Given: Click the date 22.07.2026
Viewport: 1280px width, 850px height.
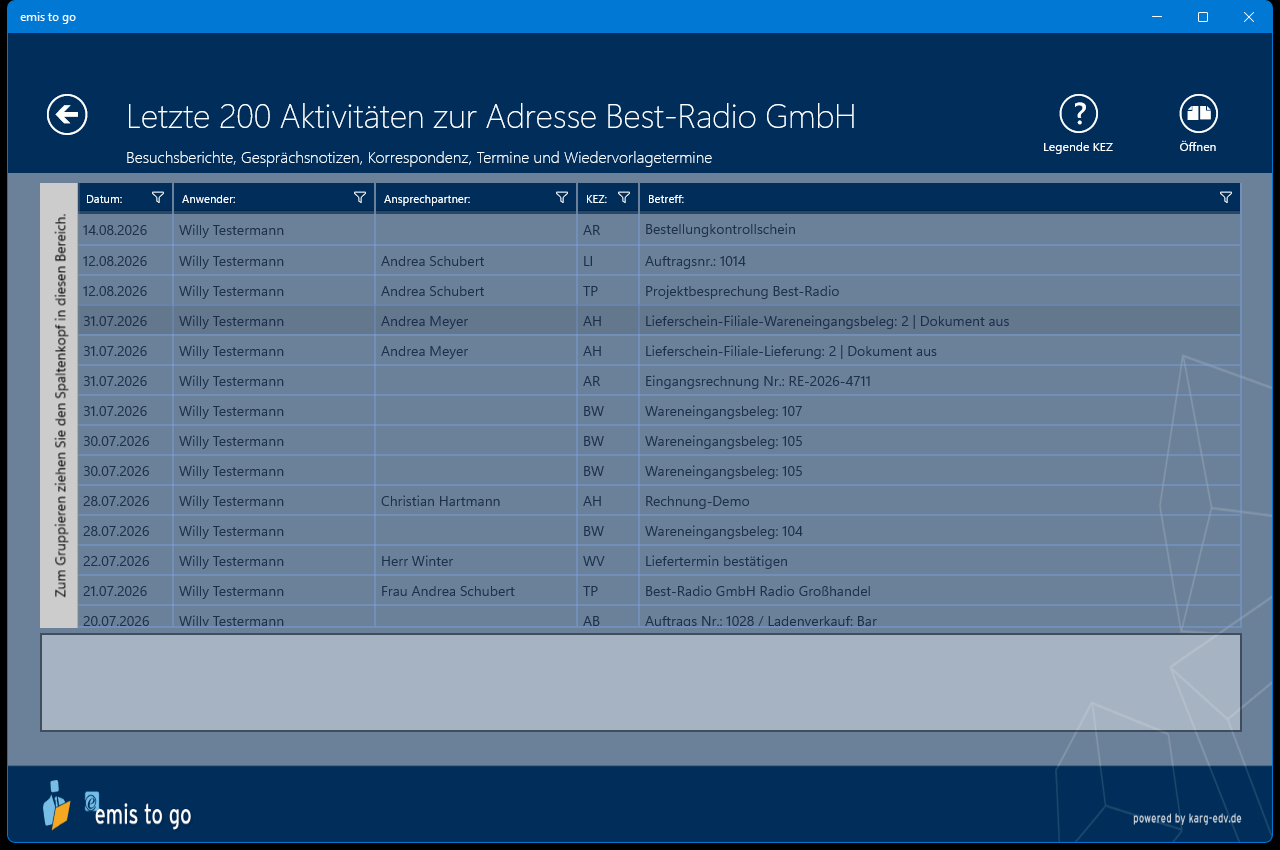Looking at the screenshot, I should [115, 561].
